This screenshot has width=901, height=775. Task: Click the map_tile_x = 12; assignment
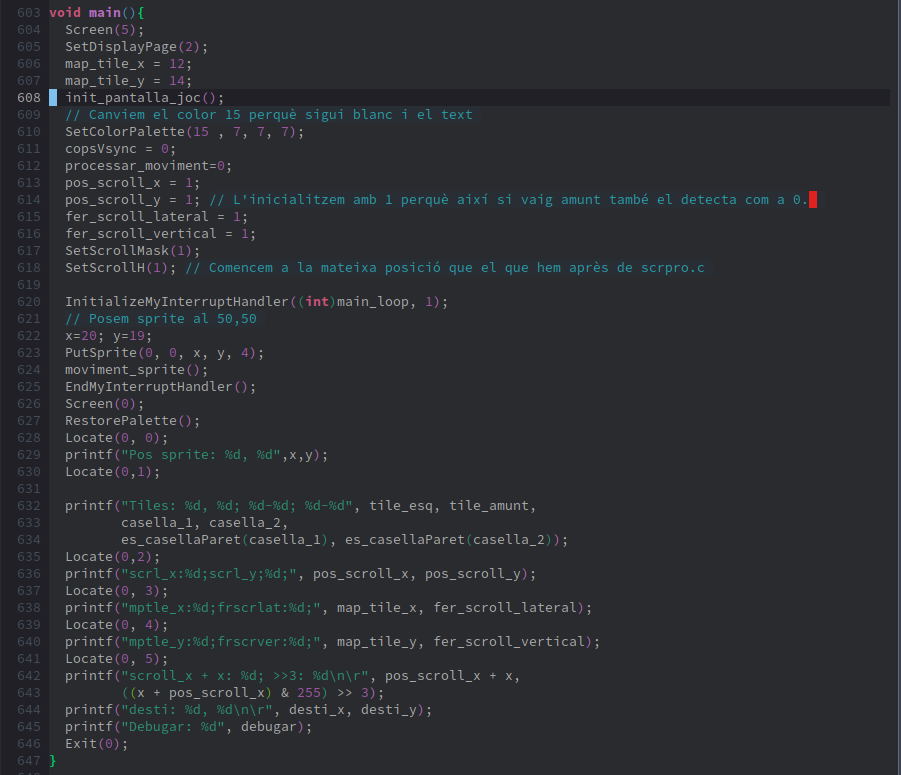click(128, 64)
